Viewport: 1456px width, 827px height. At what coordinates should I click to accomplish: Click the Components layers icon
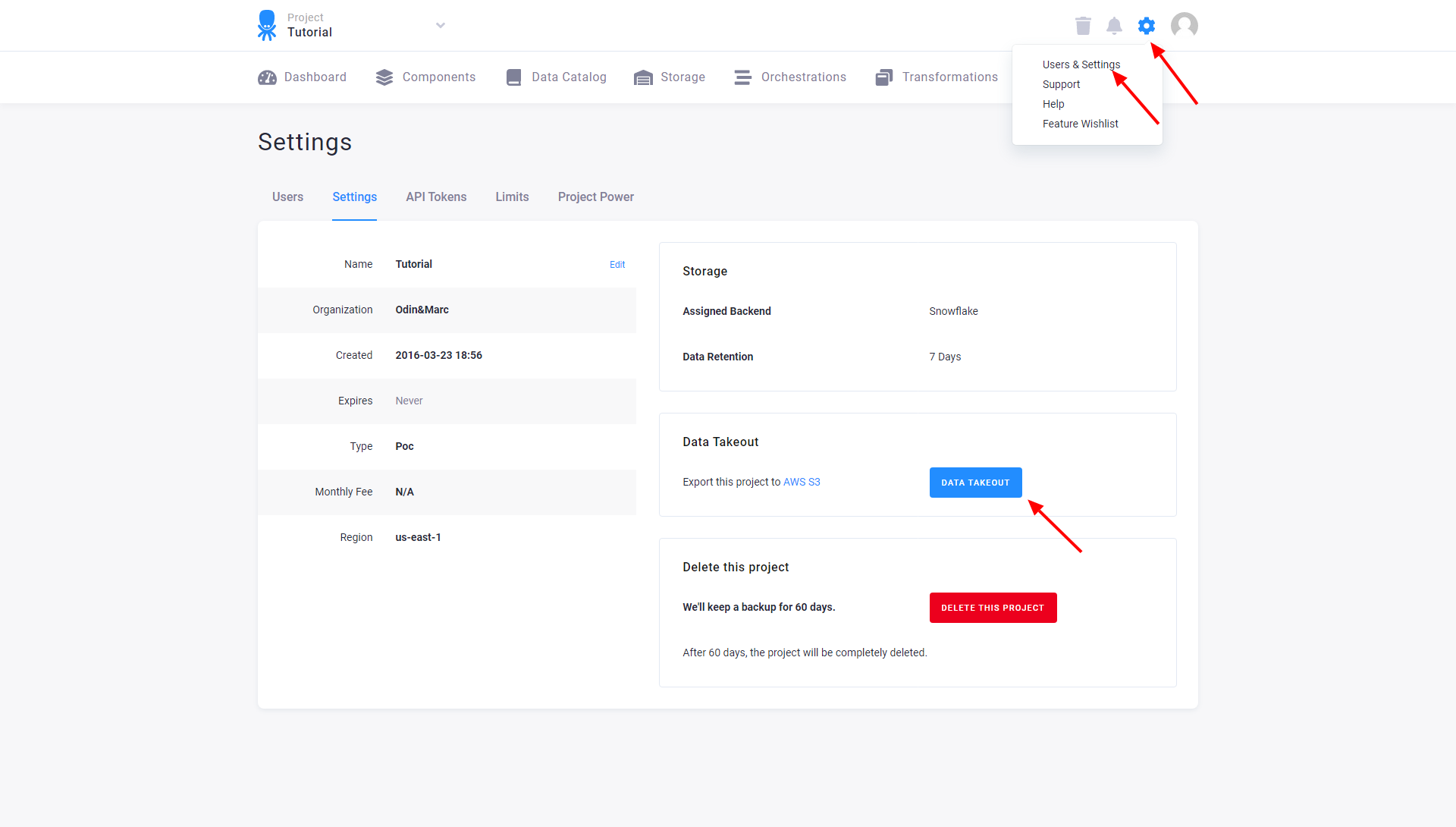tap(384, 77)
